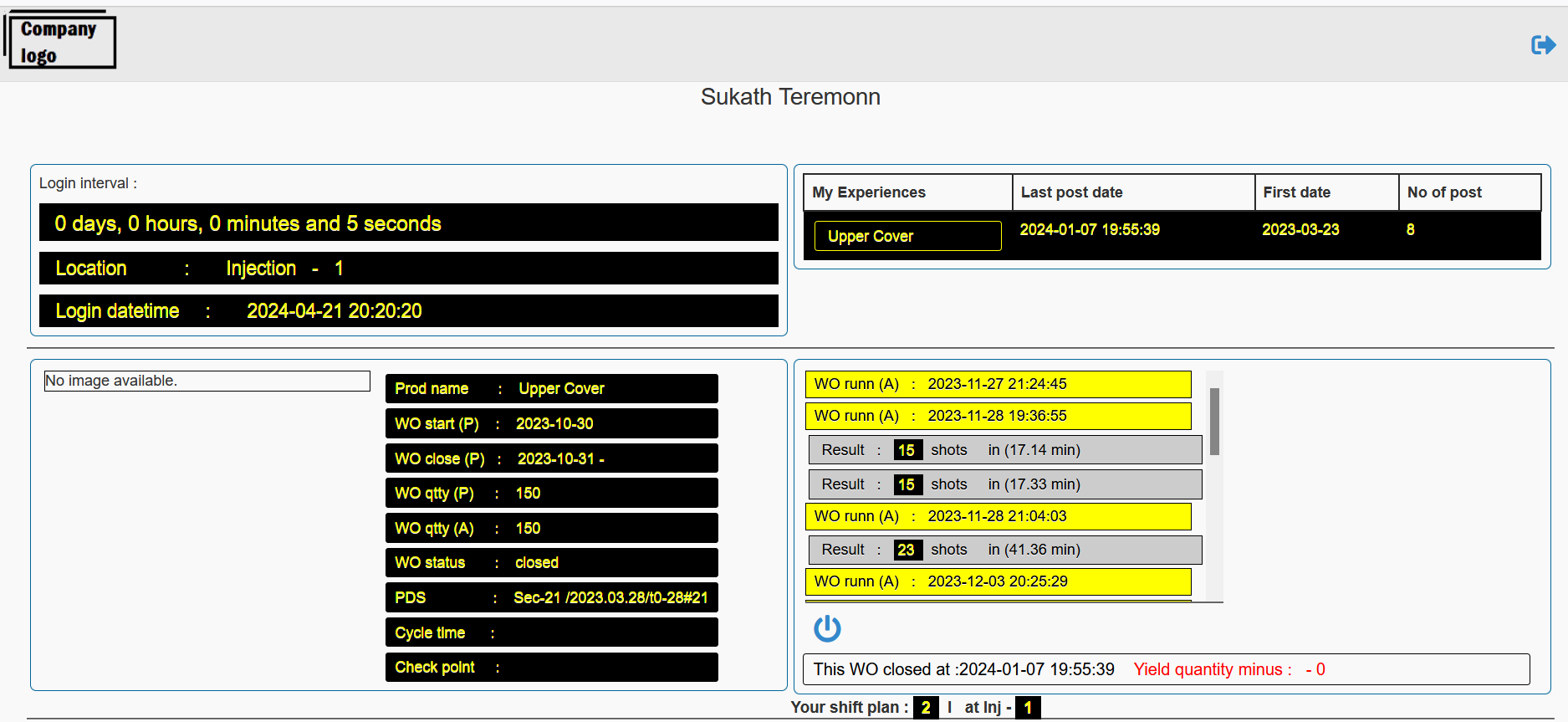Click the first date 2023-03-23 cell
The height and width of the screenshot is (722, 1568).
pos(1300,229)
